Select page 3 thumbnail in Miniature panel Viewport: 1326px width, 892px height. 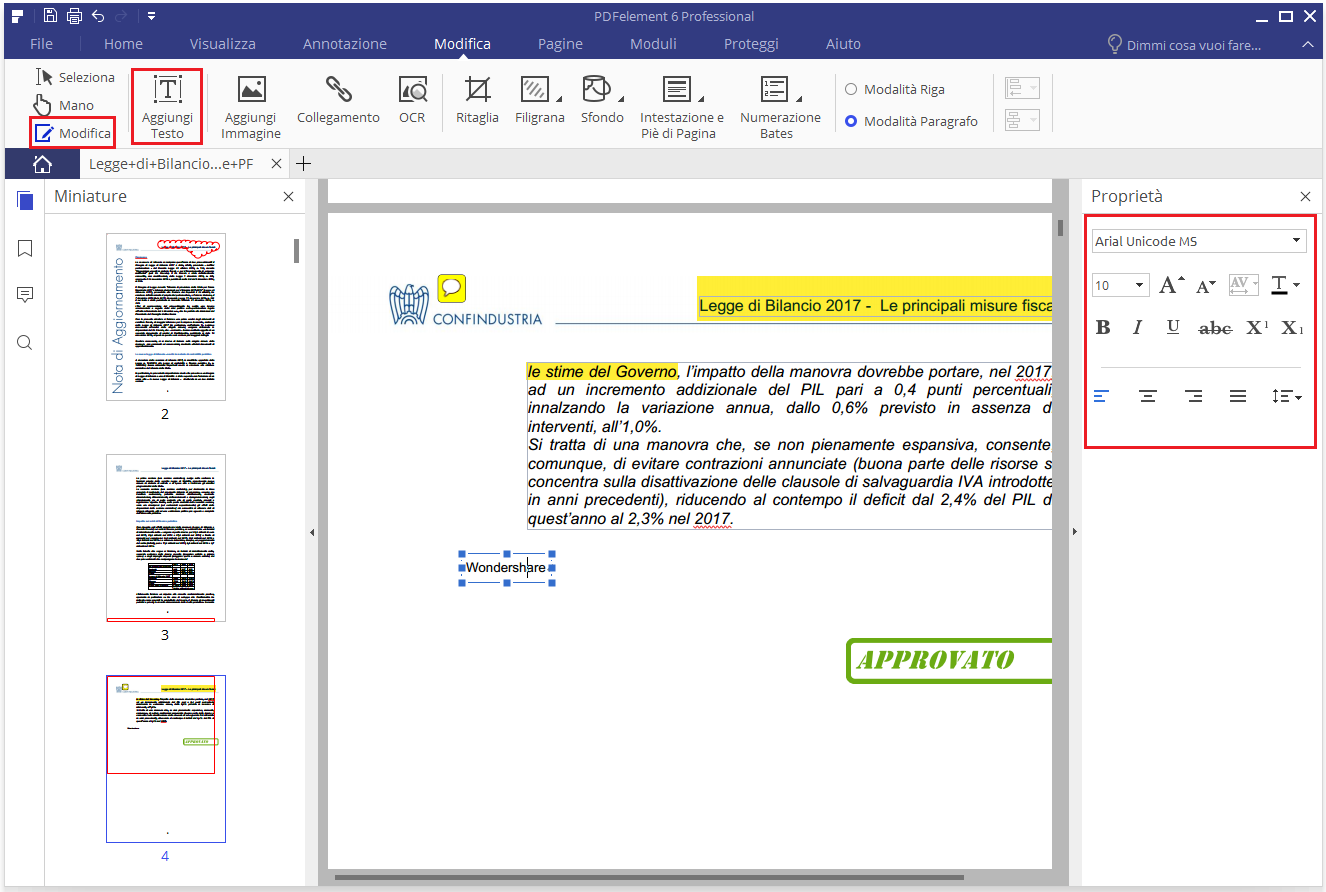(166, 537)
